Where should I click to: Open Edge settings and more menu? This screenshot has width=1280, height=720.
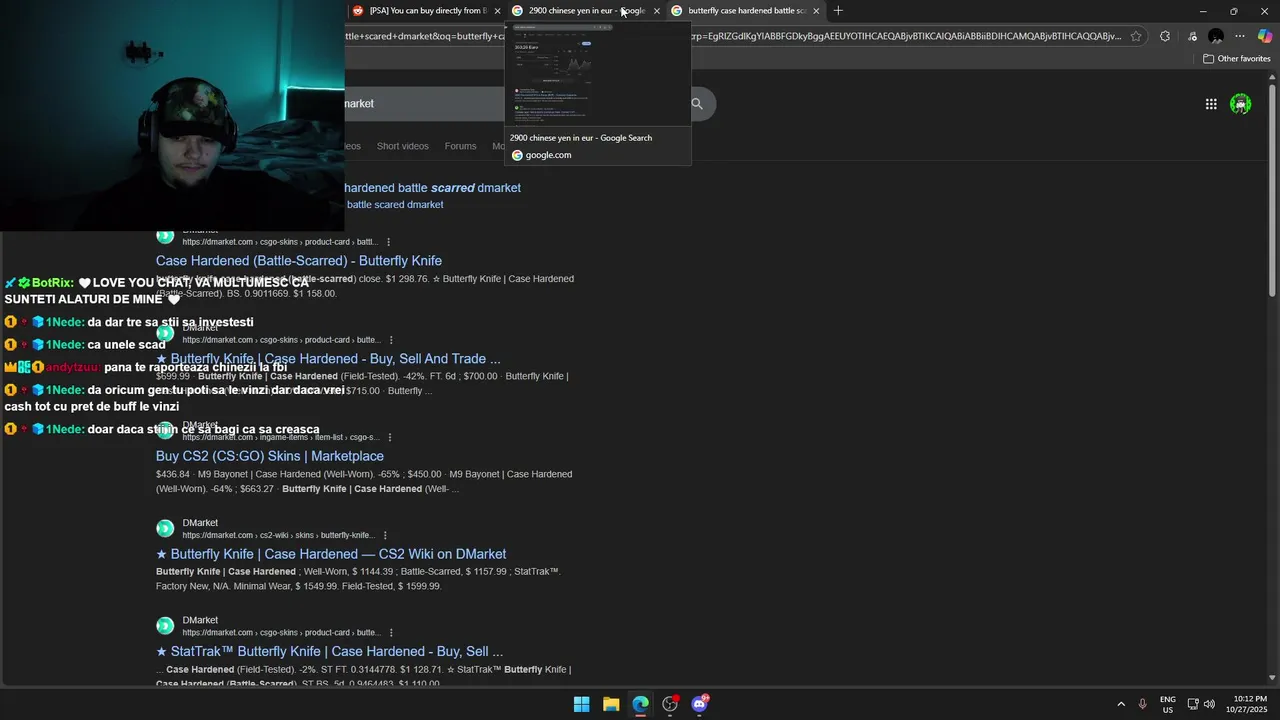[x=1240, y=36]
